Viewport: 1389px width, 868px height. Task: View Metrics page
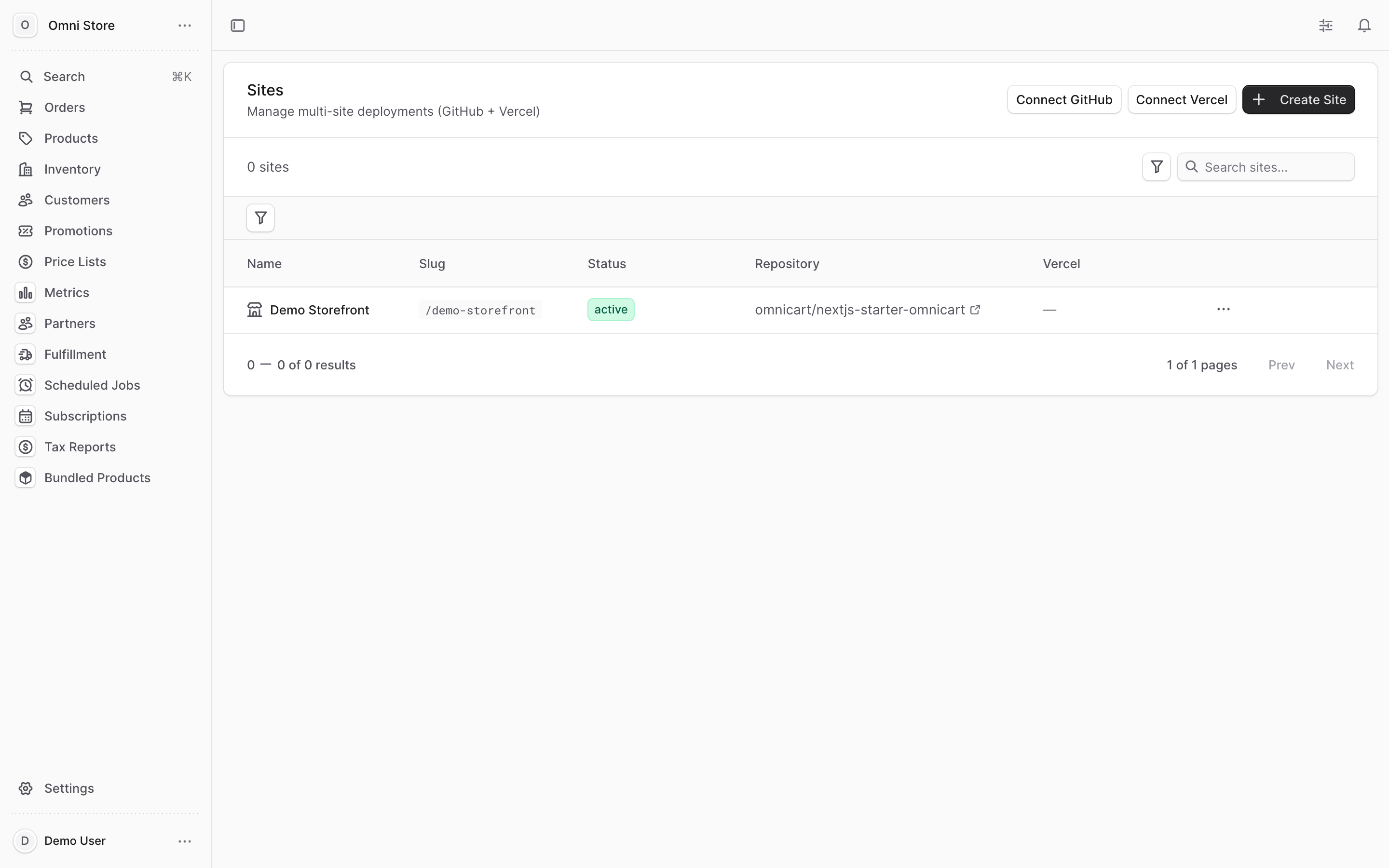(x=106, y=293)
